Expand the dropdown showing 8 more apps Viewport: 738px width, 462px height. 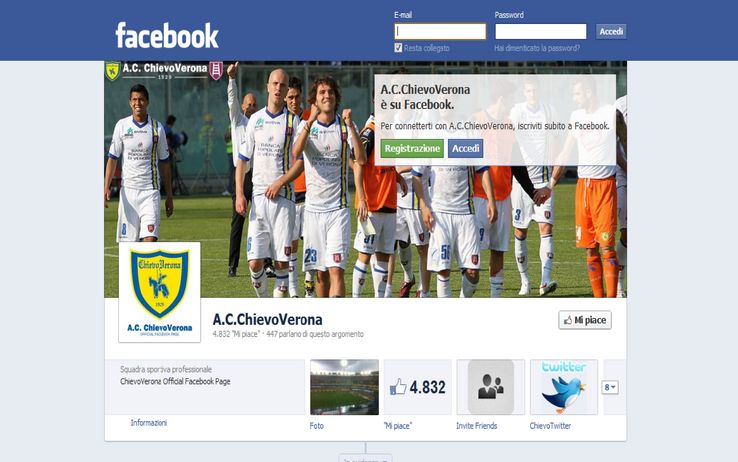[x=610, y=387]
